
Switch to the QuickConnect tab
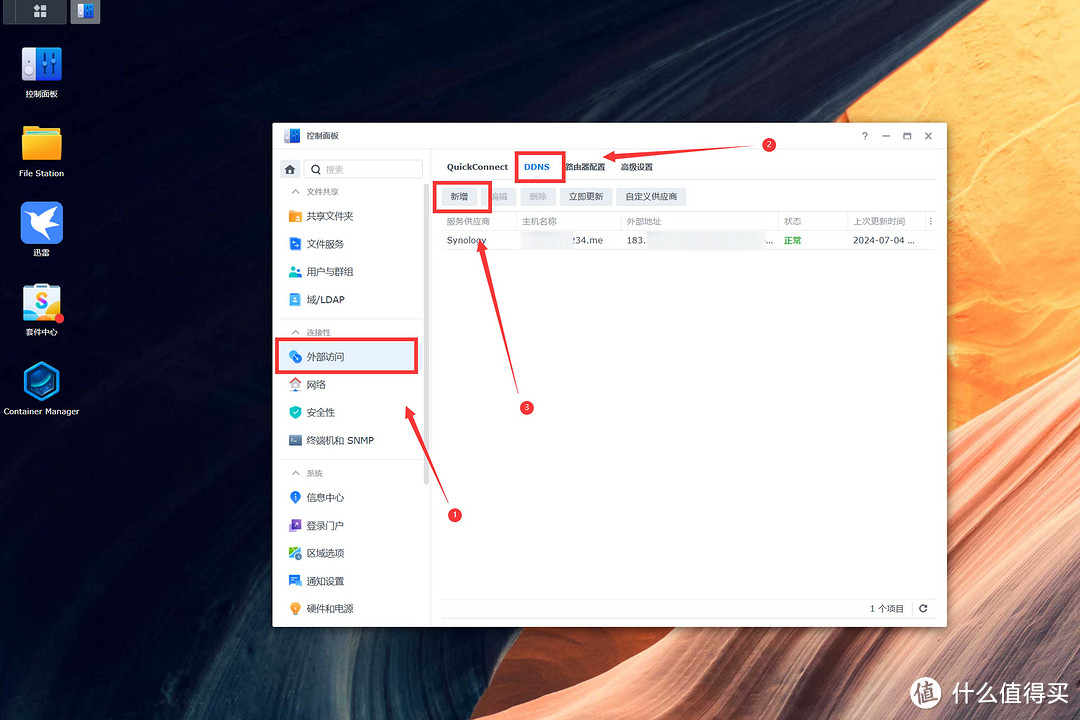click(x=475, y=167)
